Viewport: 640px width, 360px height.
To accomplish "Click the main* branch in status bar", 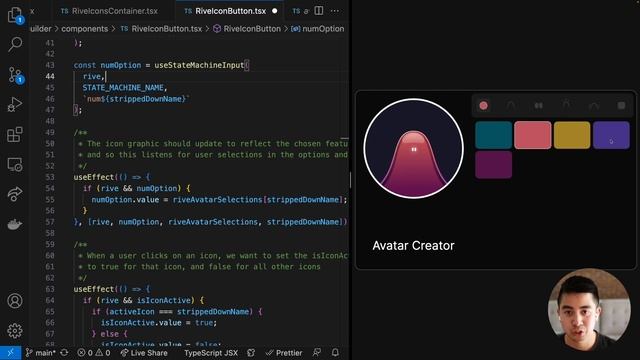I will click(x=40, y=353).
